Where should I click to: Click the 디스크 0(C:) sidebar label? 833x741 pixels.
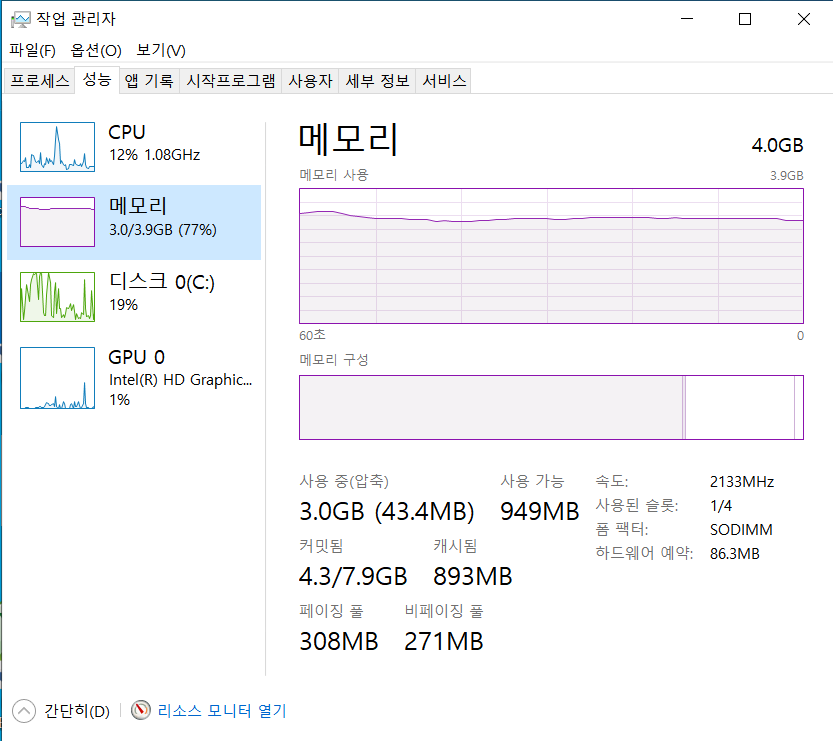pyautogui.click(x=162, y=282)
